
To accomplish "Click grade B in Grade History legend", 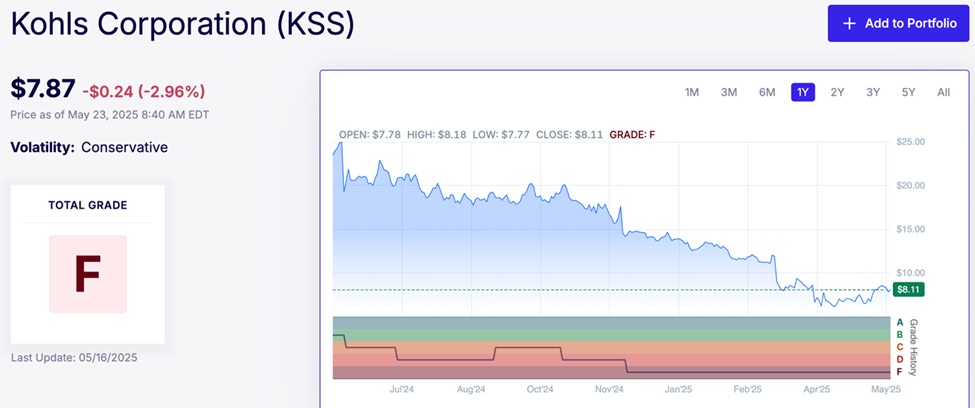I will (899, 335).
